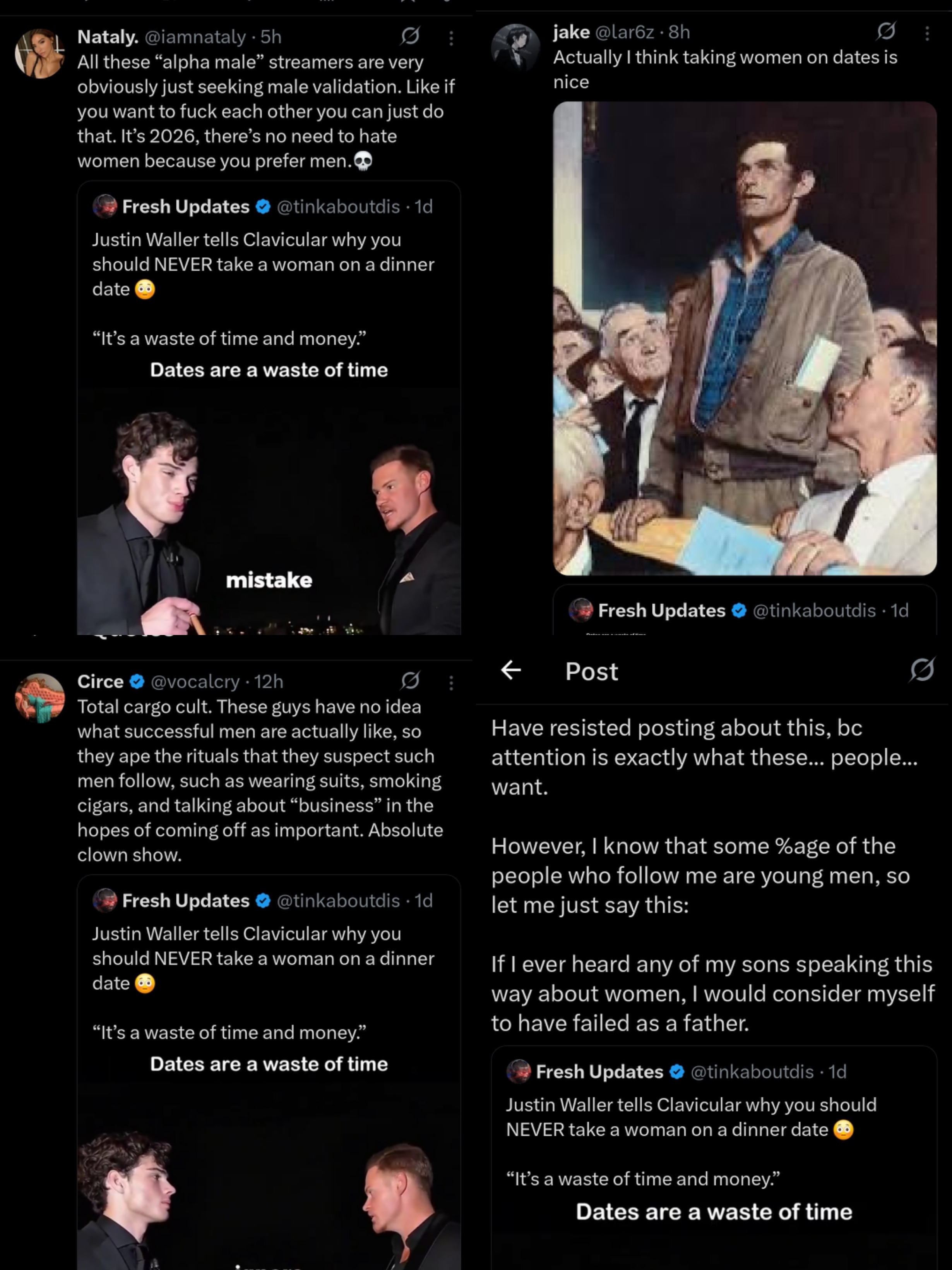Open quoted Fresh Updates post under jake's image
The width and height of the screenshot is (952, 1270).
coord(744,611)
